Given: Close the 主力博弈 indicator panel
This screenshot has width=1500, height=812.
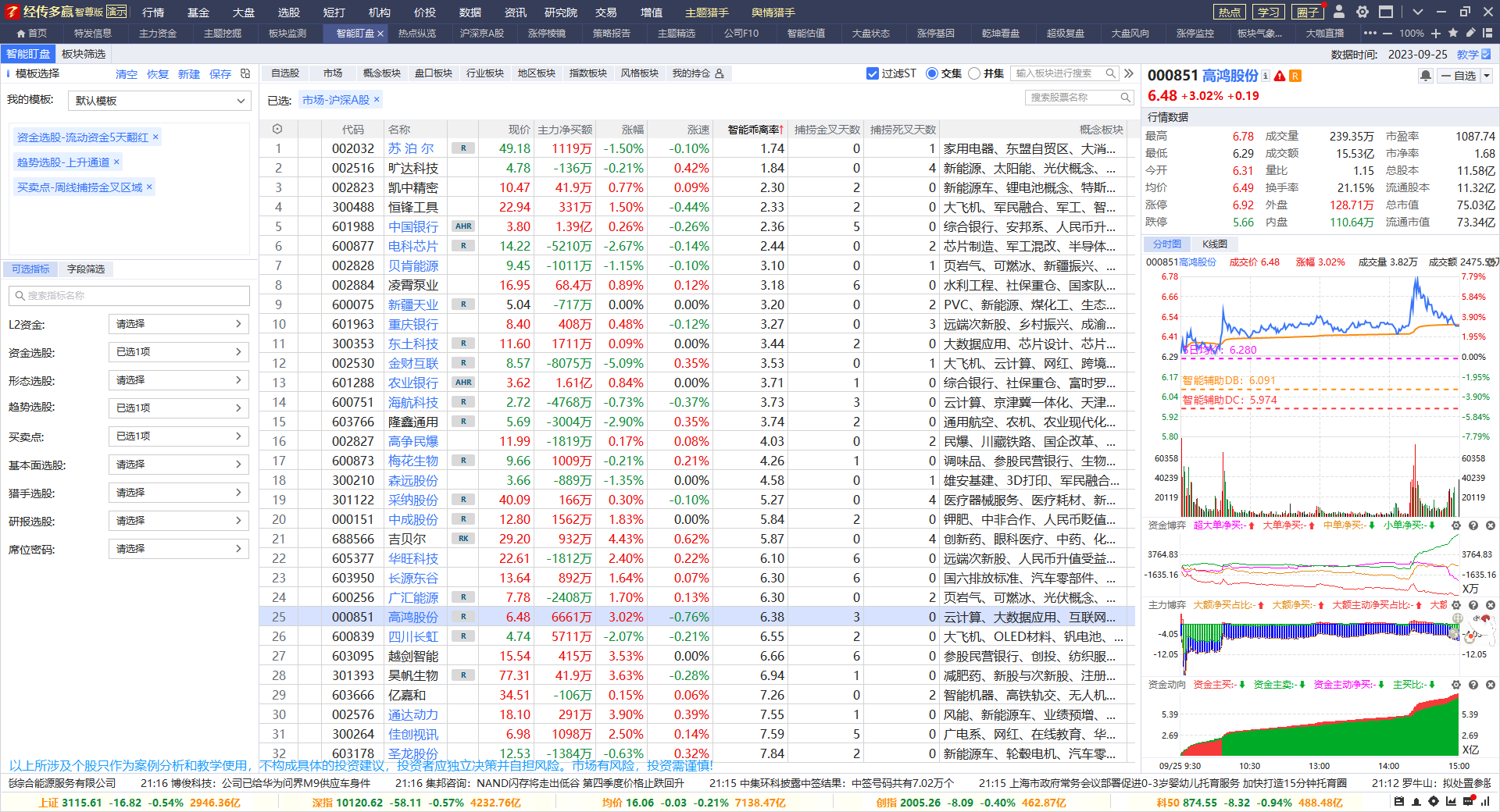Looking at the screenshot, I should tap(1491, 605).
